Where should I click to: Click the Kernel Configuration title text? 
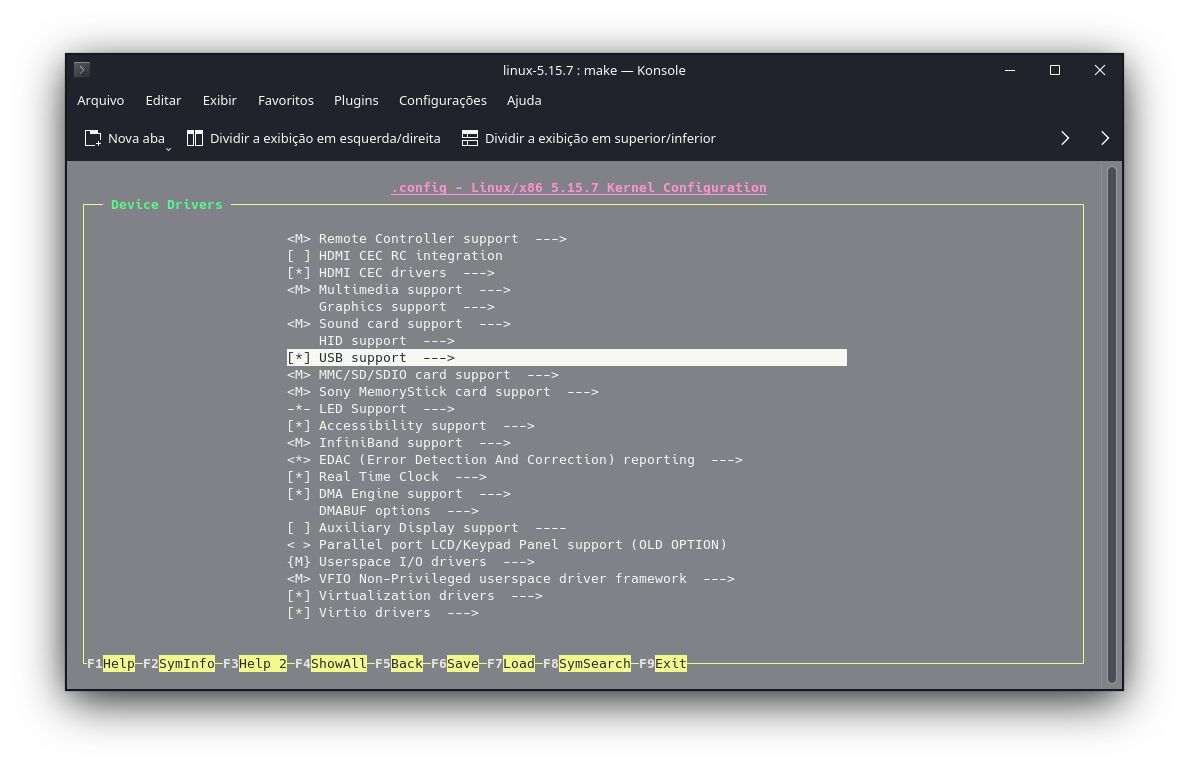[x=579, y=187]
